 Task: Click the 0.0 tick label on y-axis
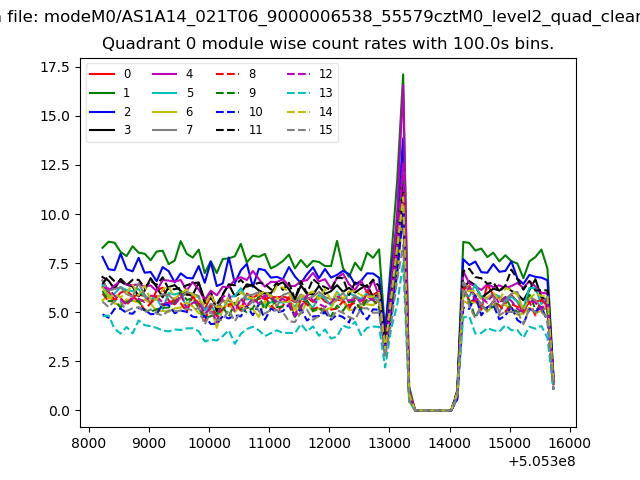point(61,411)
